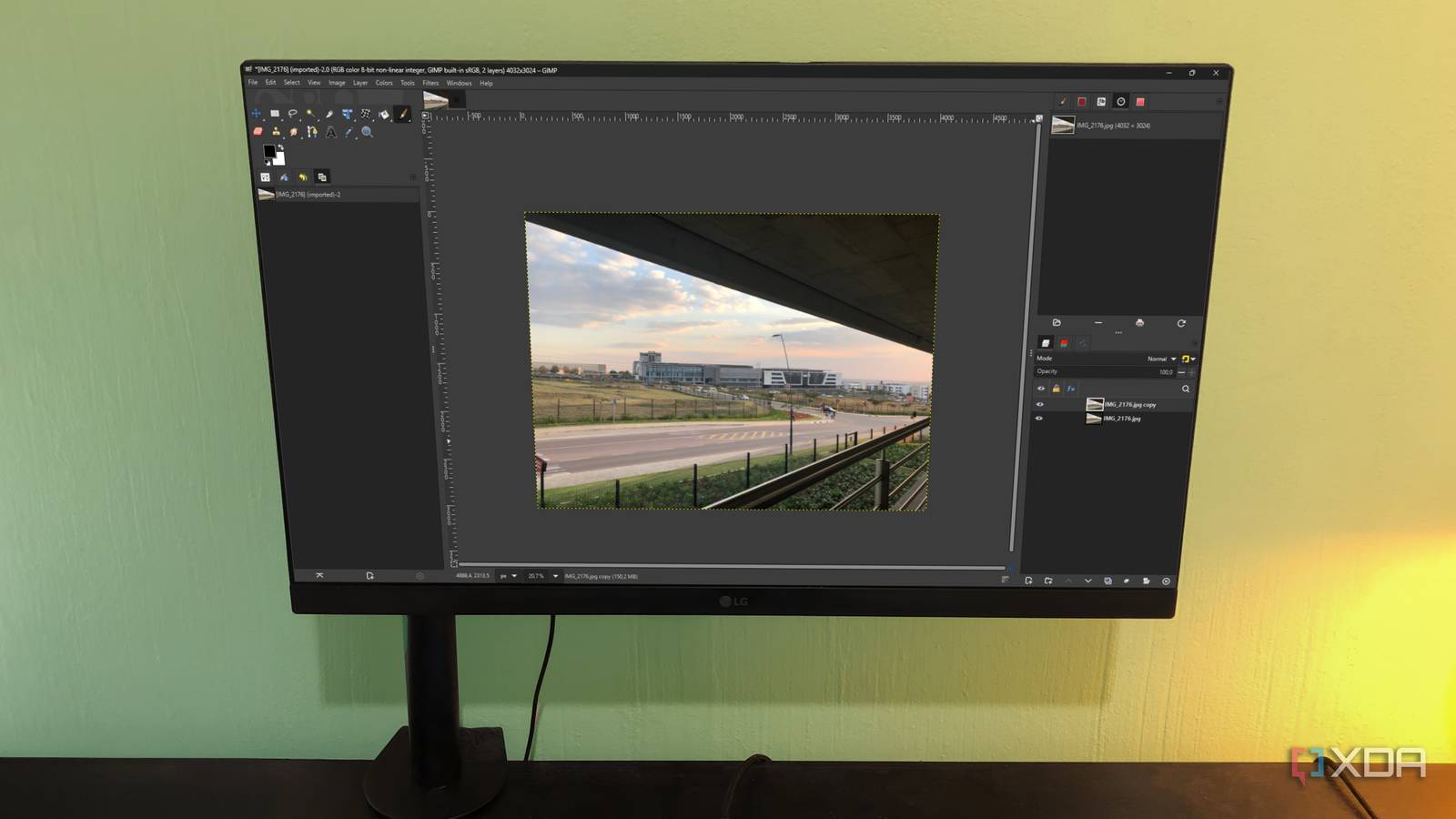The image size is (1456, 819).
Task: Switch to the Undo History tab in toolbox dock
Action: (303, 177)
